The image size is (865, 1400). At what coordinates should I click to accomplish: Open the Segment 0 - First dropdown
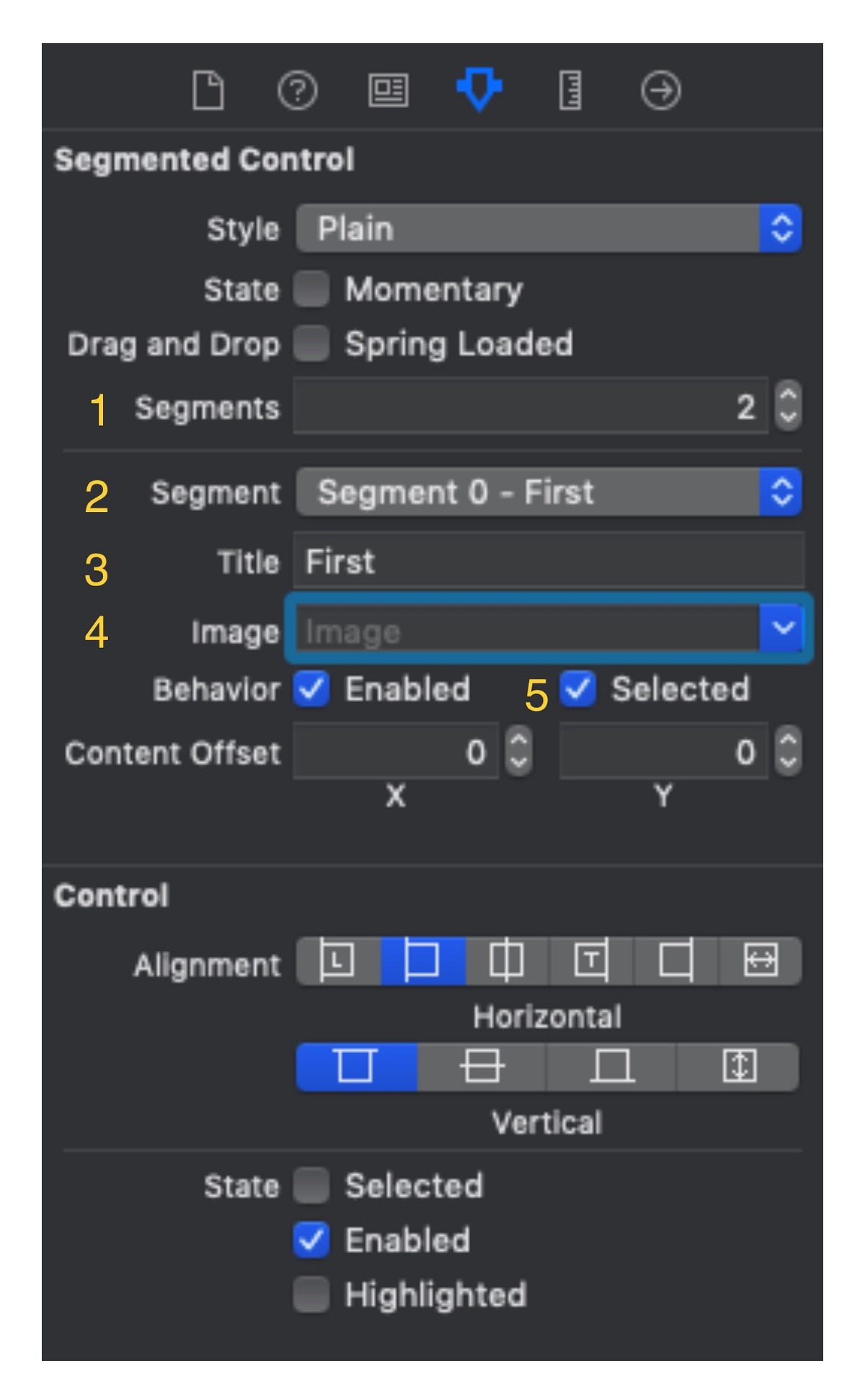(548, 492)
